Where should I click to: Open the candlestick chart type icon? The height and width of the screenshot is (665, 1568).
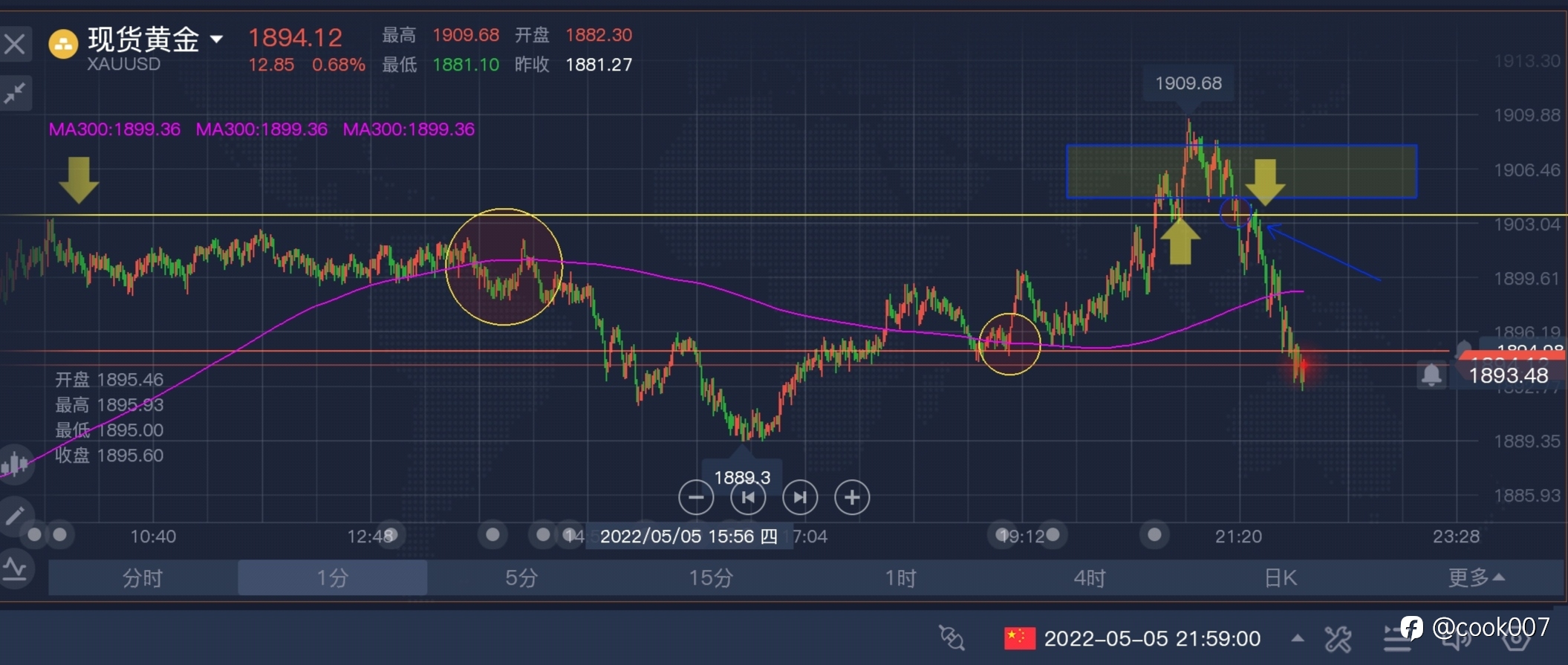tap(15, 464)
